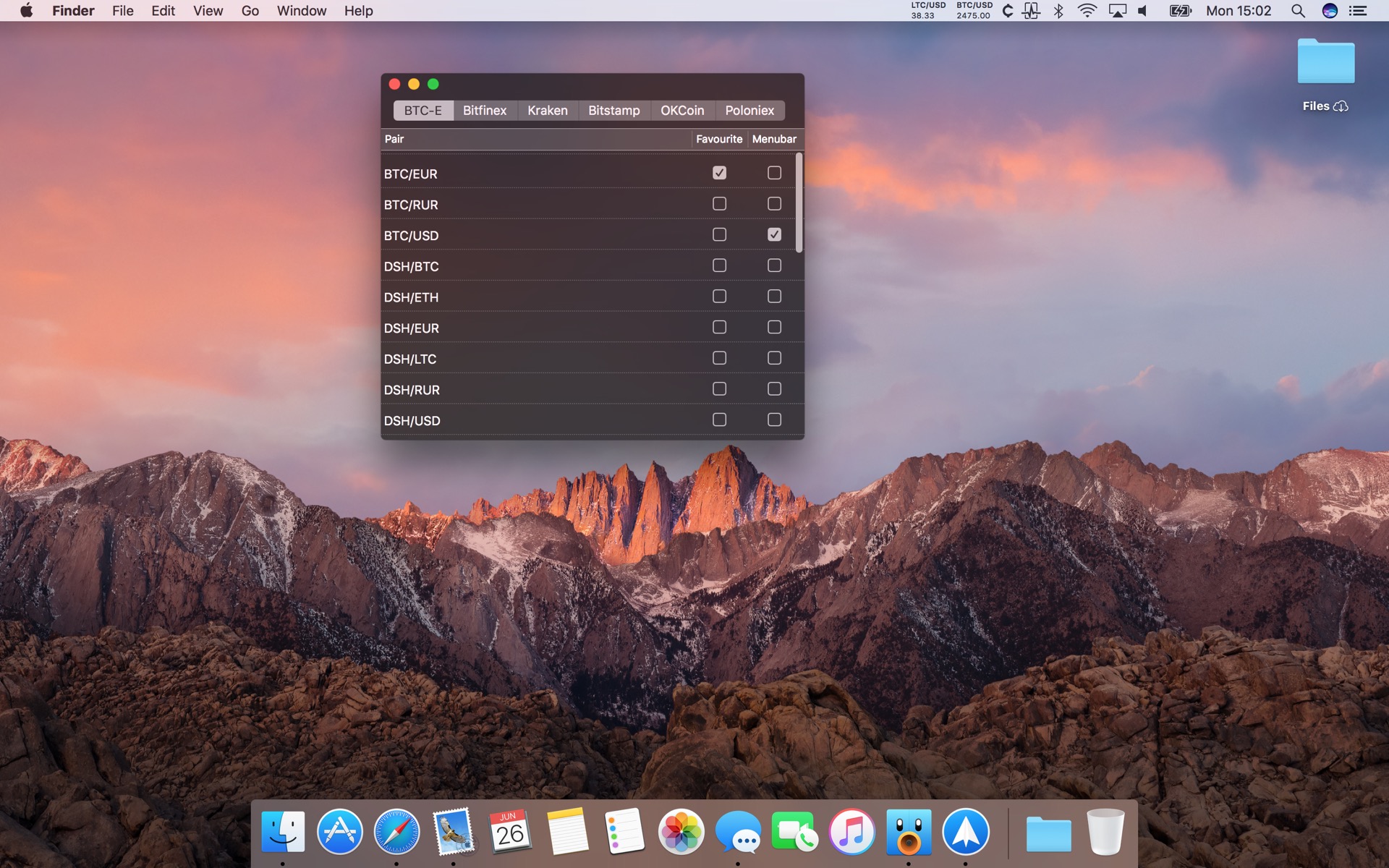Screen dimensions: 1389x868
Task: Open the volume control in menu bar
Action: pos(1143,11)
